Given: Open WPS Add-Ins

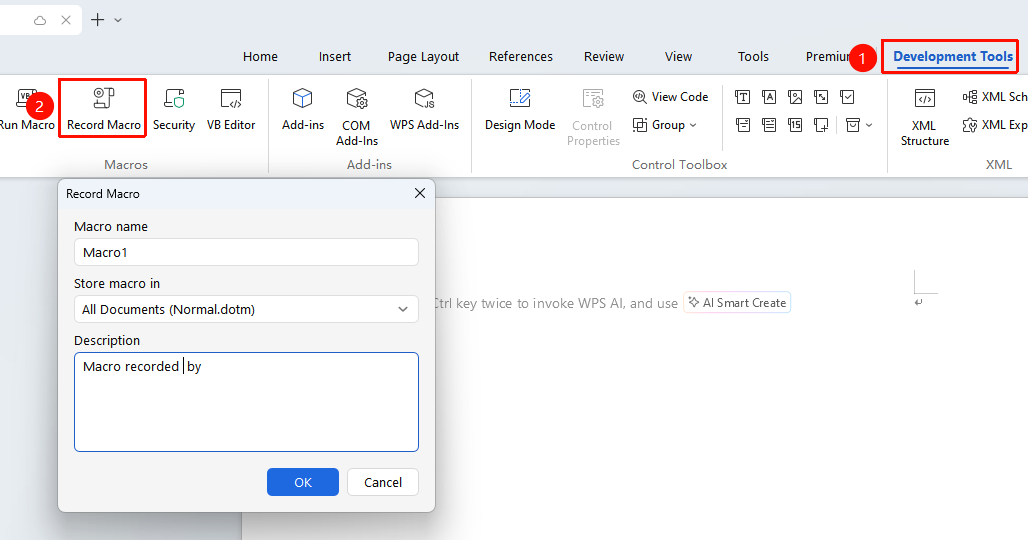Looking at the screenshot, I should (424, 109).
